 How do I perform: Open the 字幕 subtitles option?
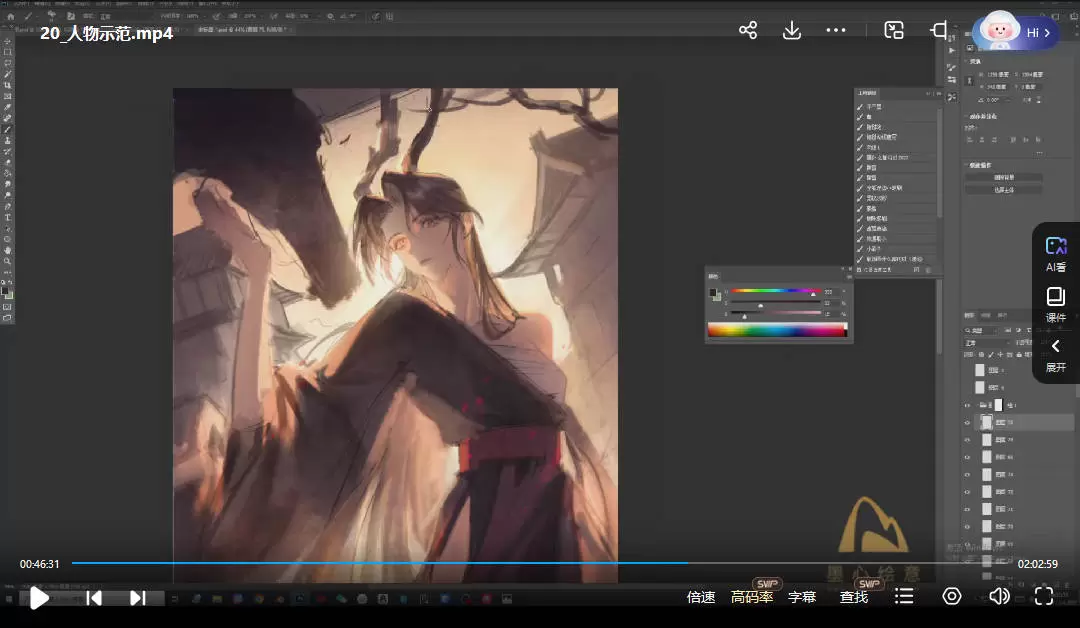pos(802,597)
